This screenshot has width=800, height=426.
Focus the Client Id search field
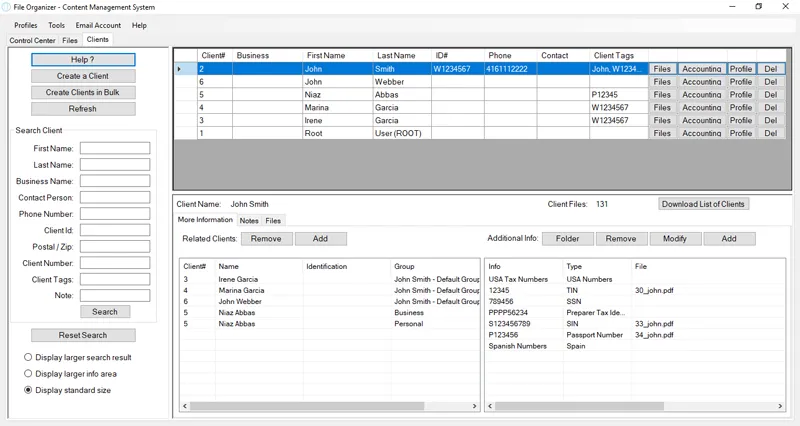pos(115,230)
